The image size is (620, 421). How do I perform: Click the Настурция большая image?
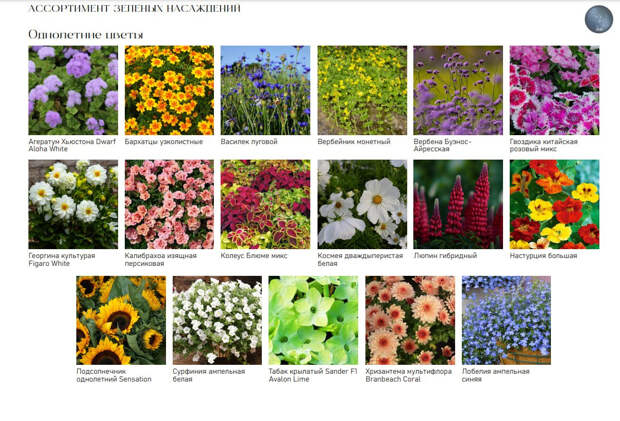(554, 204)
